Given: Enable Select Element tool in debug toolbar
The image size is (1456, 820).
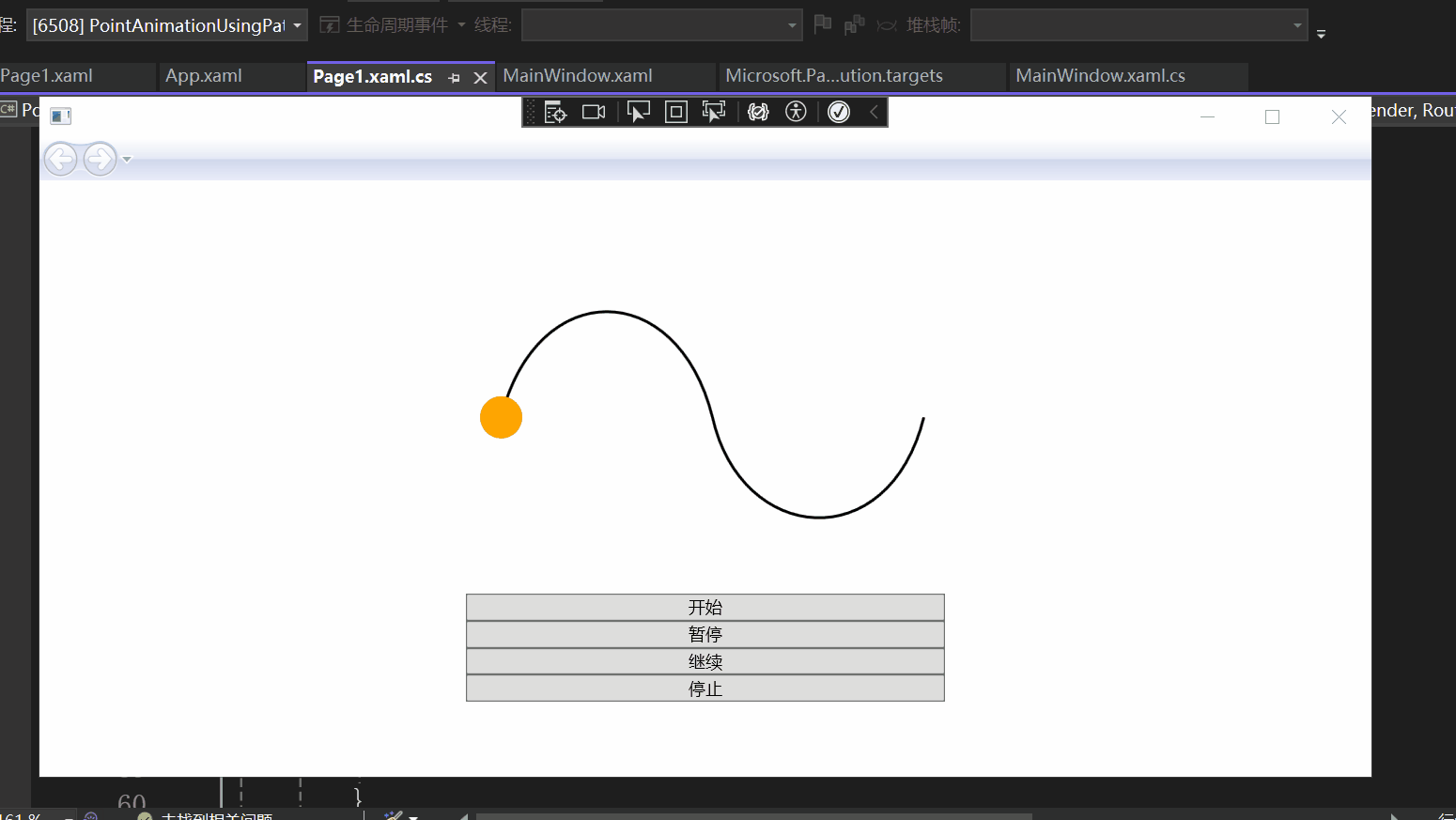Looking at the screenshot, I should point(639,113).
